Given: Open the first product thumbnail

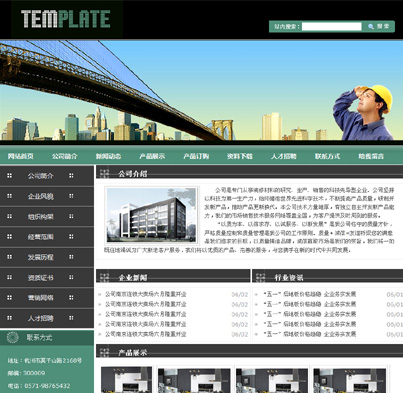Looking at the screenshot, I should (x=126, y=380).
